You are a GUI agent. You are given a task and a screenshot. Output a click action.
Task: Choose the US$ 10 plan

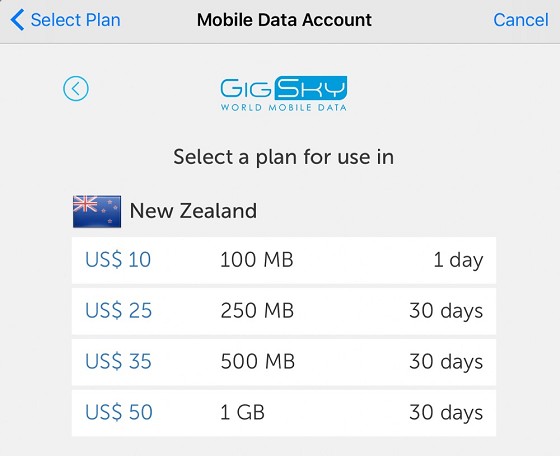coord(284,260)
